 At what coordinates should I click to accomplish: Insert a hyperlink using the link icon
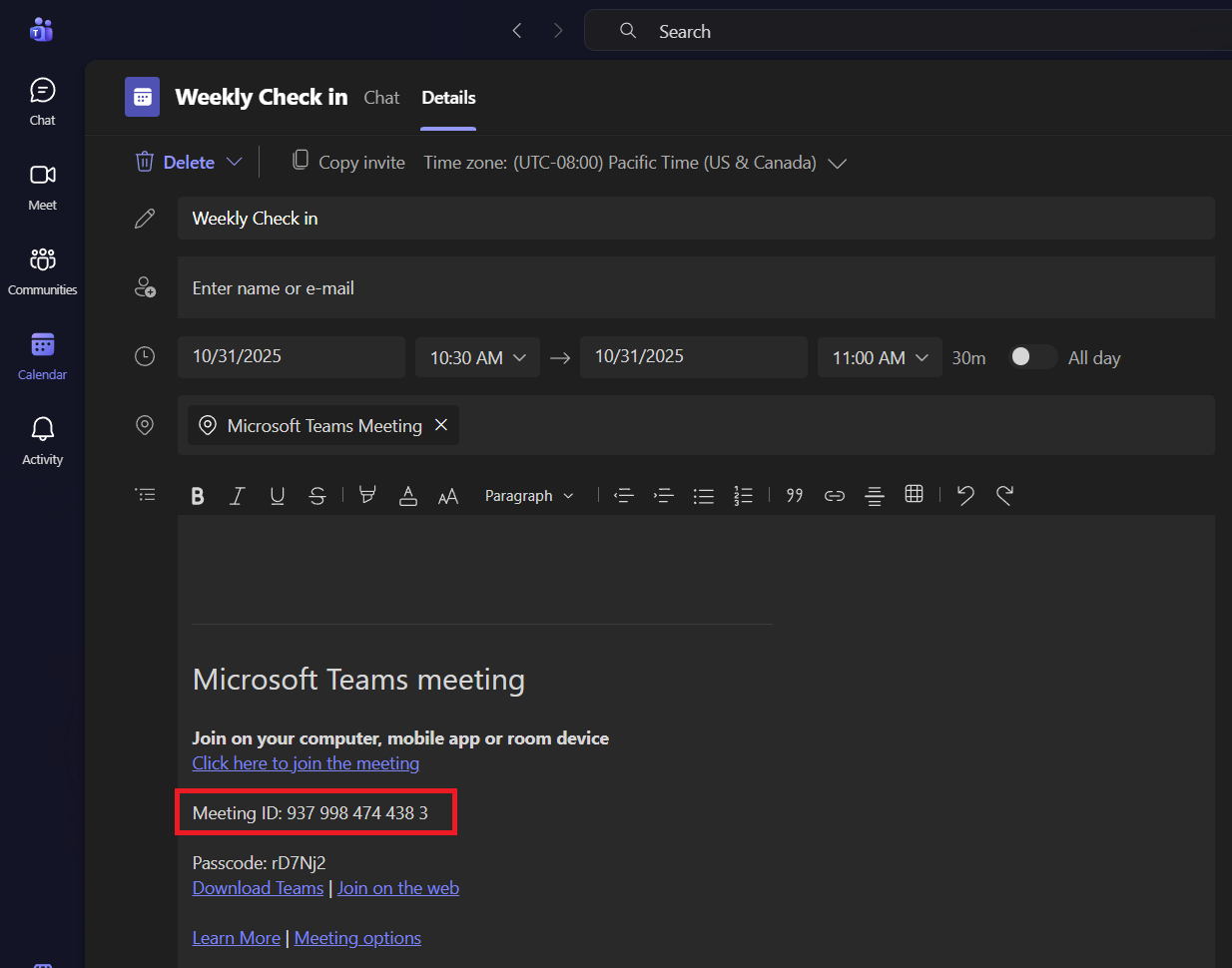(x=835, y=496)
